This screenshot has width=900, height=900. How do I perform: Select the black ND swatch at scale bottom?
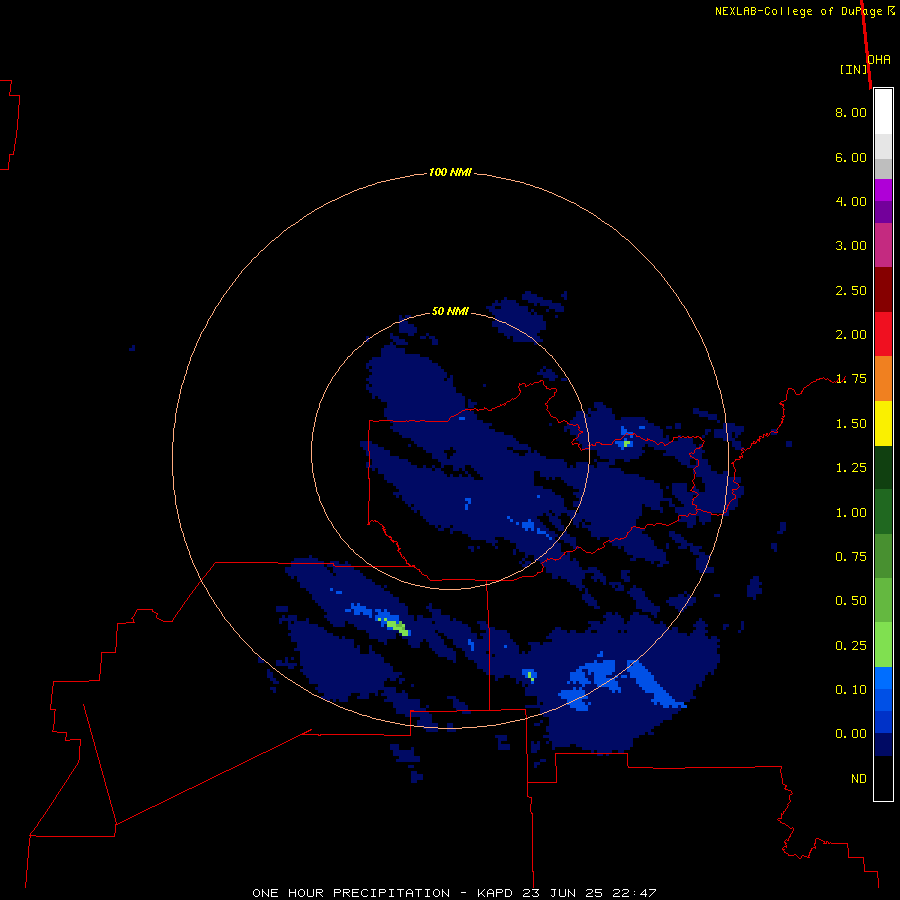coord(883,778)
